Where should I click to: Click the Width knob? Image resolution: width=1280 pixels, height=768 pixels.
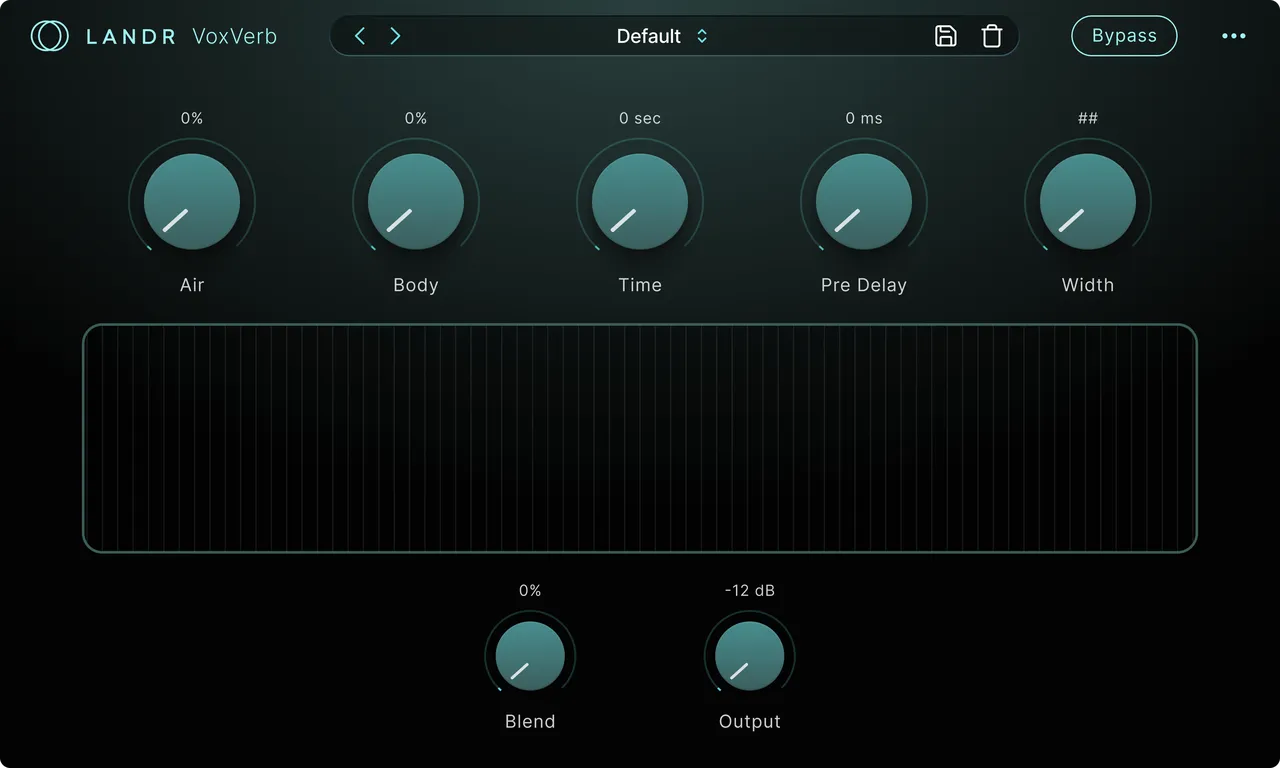tap(1088, 201)
